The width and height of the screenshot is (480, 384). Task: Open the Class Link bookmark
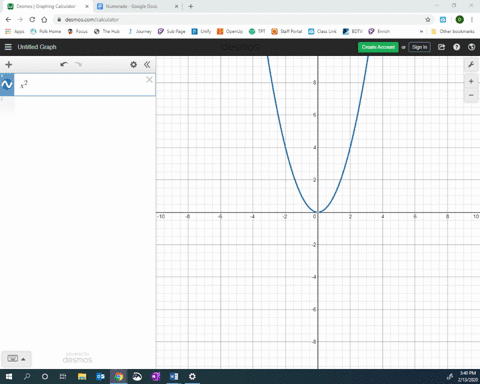click(x=322, y=31)
